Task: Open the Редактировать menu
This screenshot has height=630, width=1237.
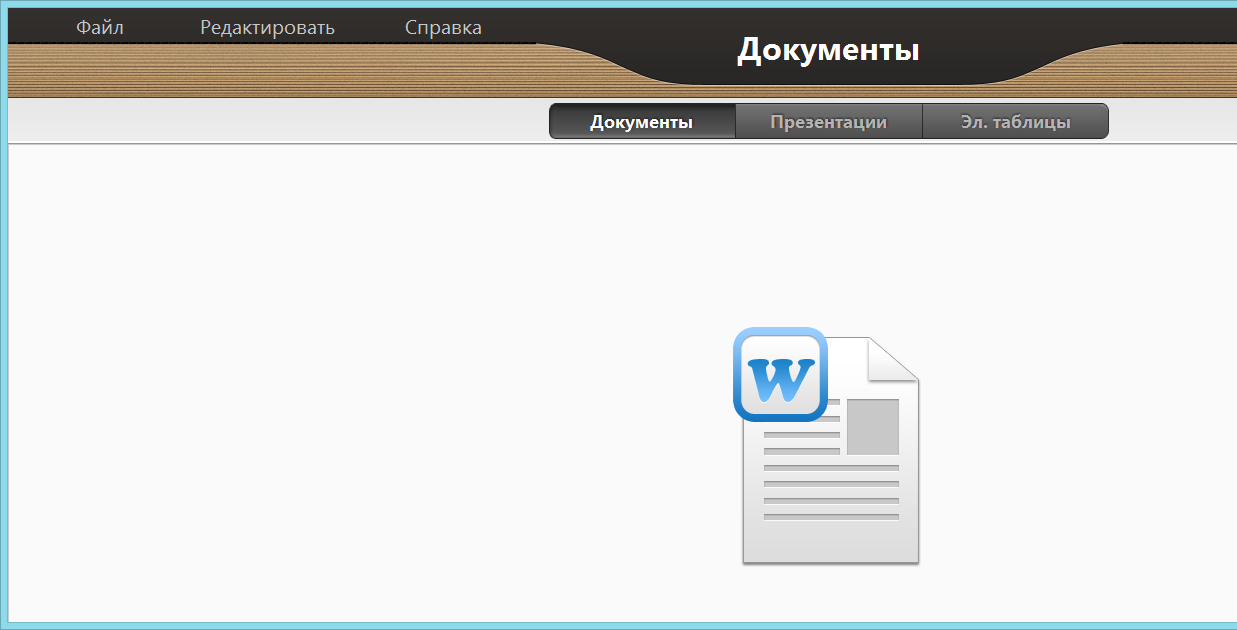Action: click(x=267, y=28)
